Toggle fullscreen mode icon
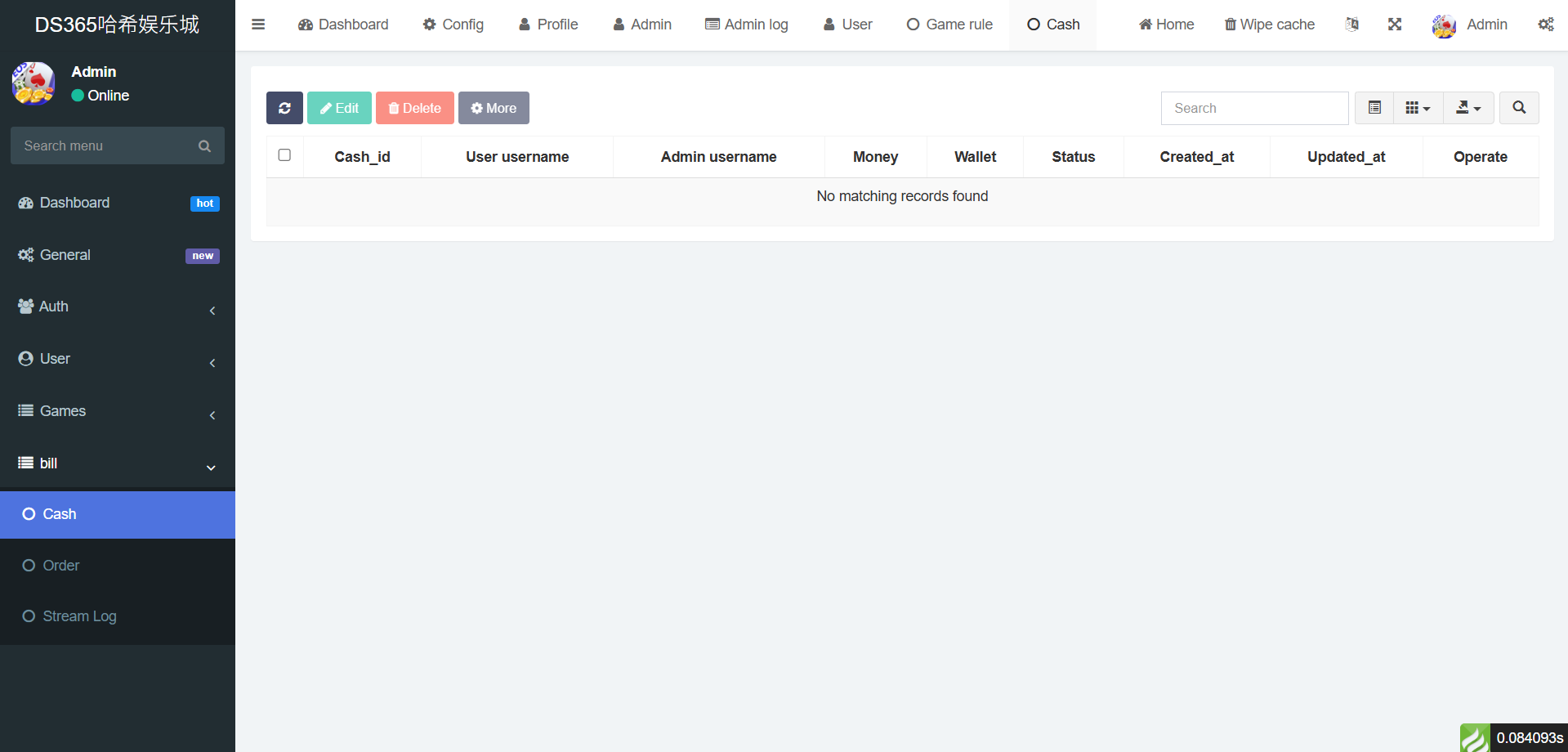This screenshot has width=1568, height=752. tap(1395, 25)
